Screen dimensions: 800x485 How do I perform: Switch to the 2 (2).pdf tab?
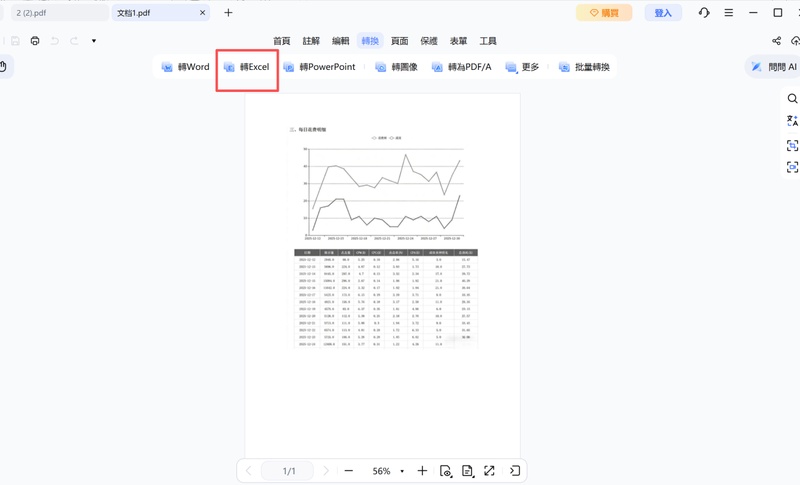[x=59, y=13]
